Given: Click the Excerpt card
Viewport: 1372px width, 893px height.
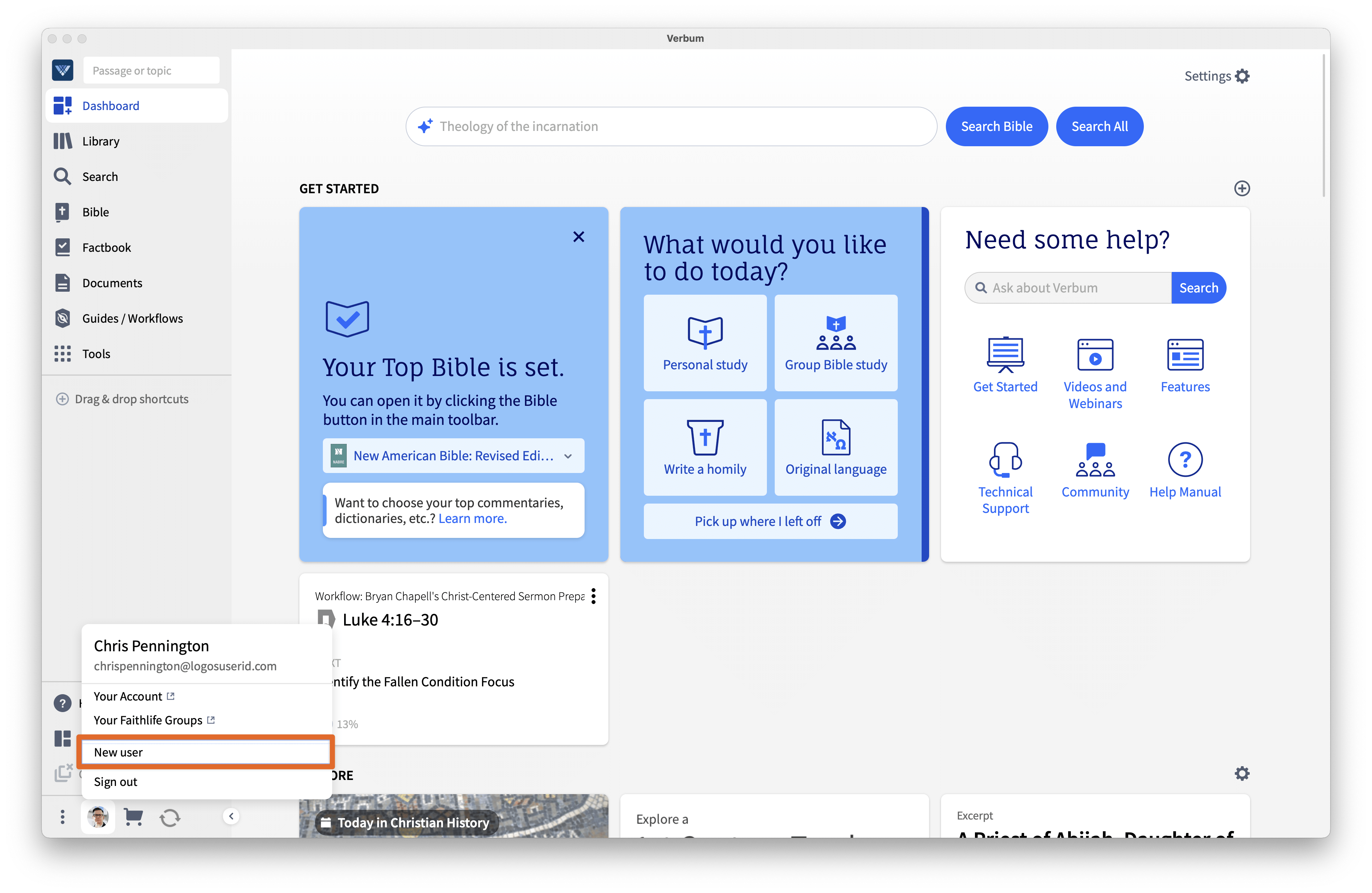Looking at the screenshot, I should pyautogui.click(x=1095, y=816).
